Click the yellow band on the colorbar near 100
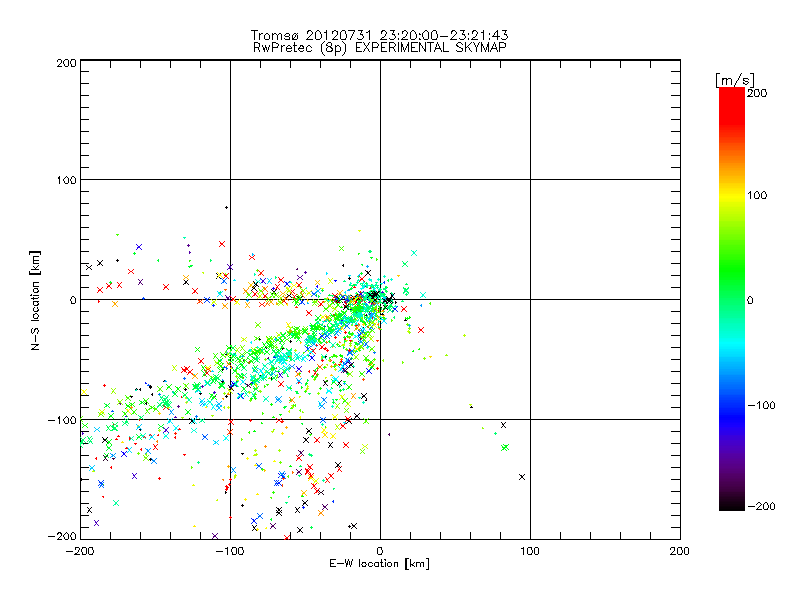 732,195
